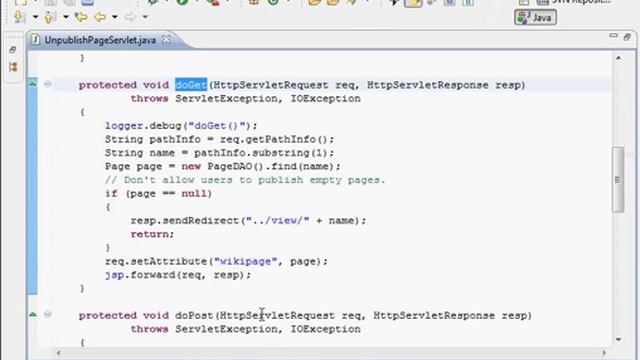Collapse the doGet method fold toggle
640x360 pixels.
[x=47, y=84]
